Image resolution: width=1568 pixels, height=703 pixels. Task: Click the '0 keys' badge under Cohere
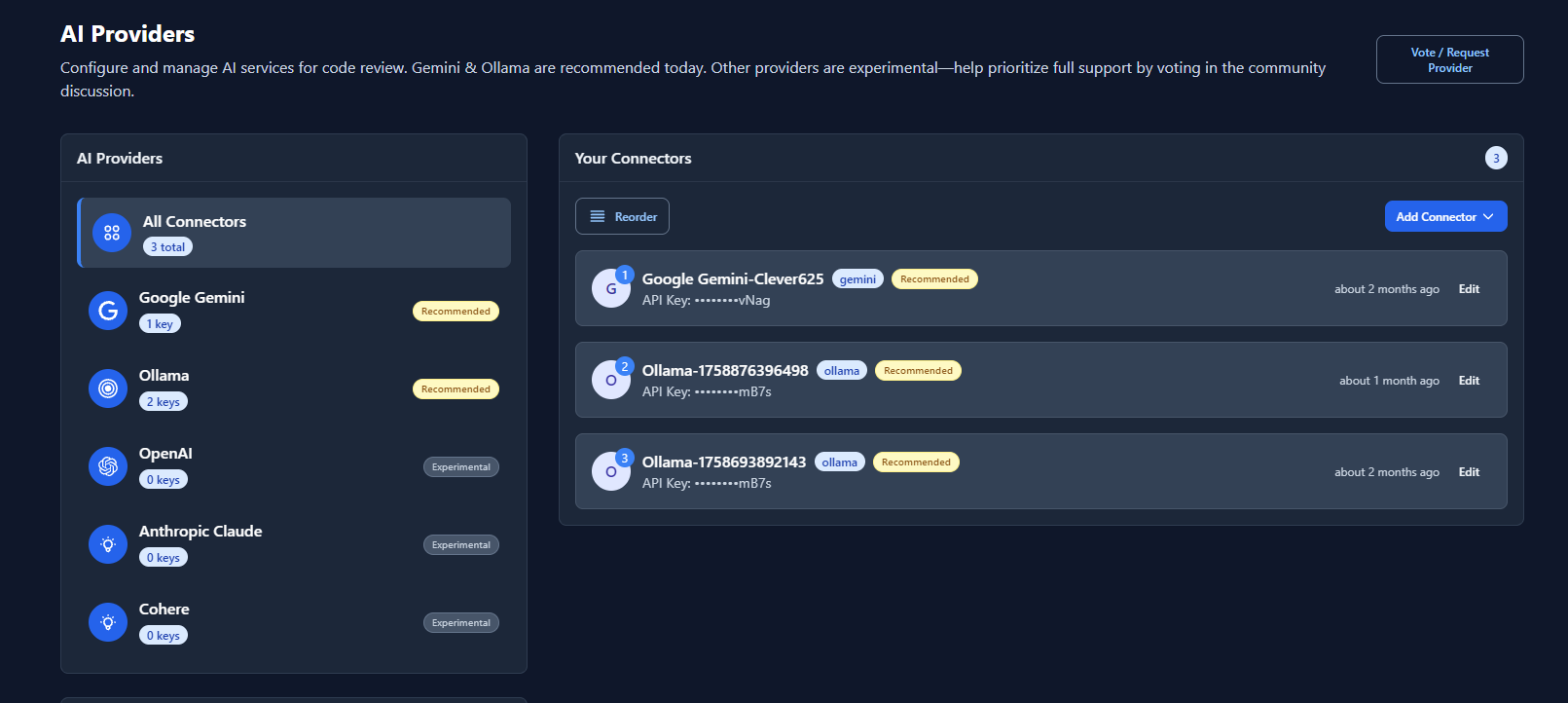coord(164,636)
